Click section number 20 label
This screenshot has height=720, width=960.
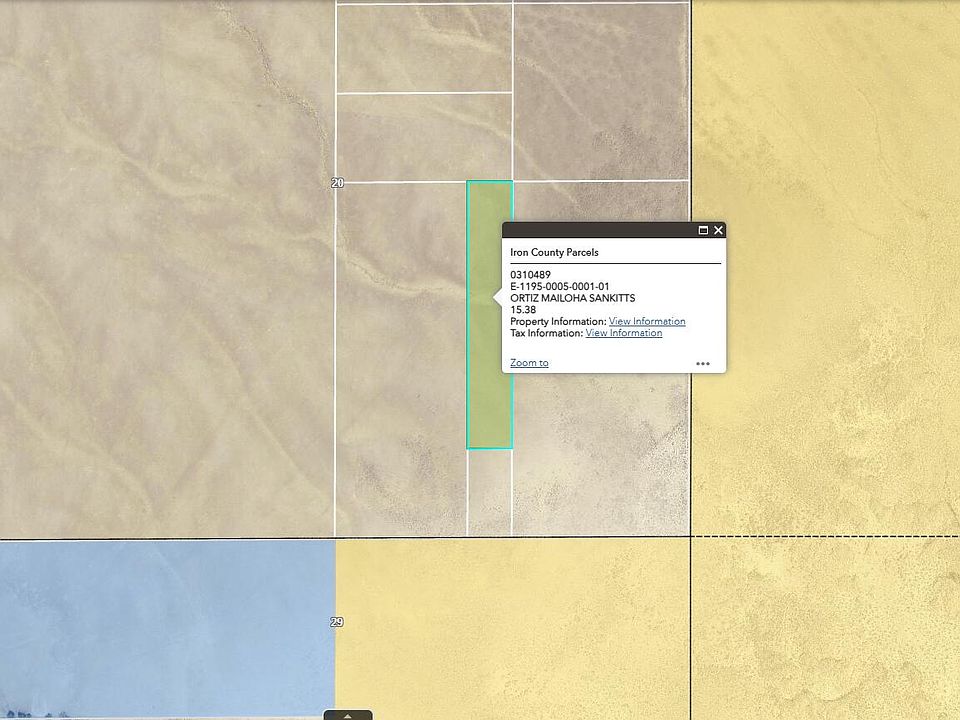[x=337, y=182]
